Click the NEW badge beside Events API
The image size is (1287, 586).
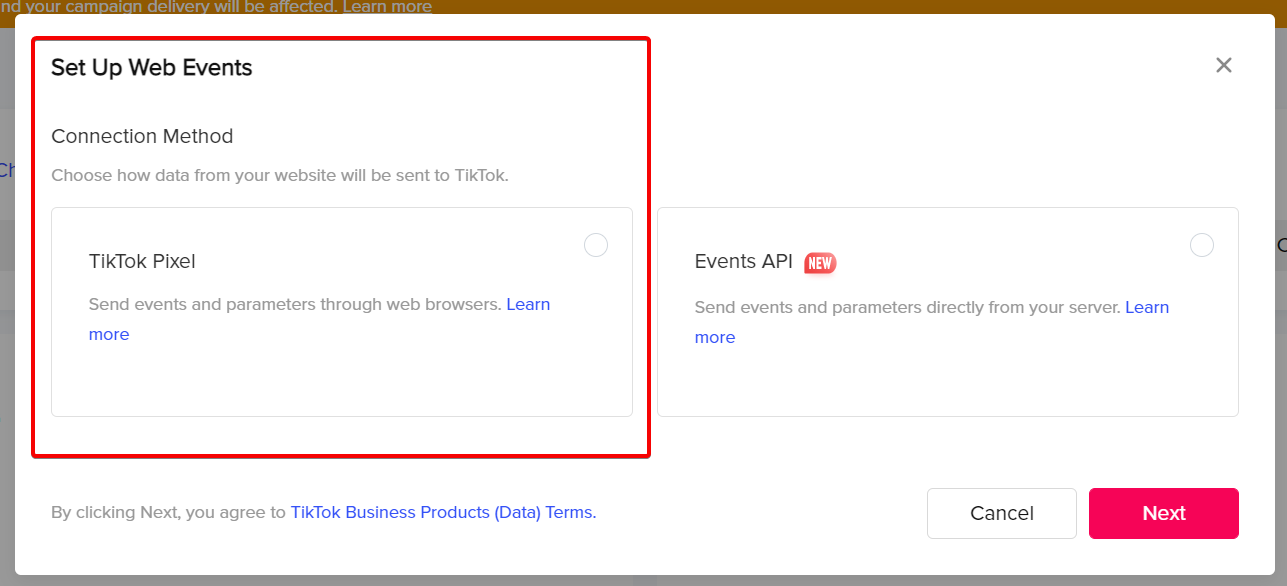(820, 263)
